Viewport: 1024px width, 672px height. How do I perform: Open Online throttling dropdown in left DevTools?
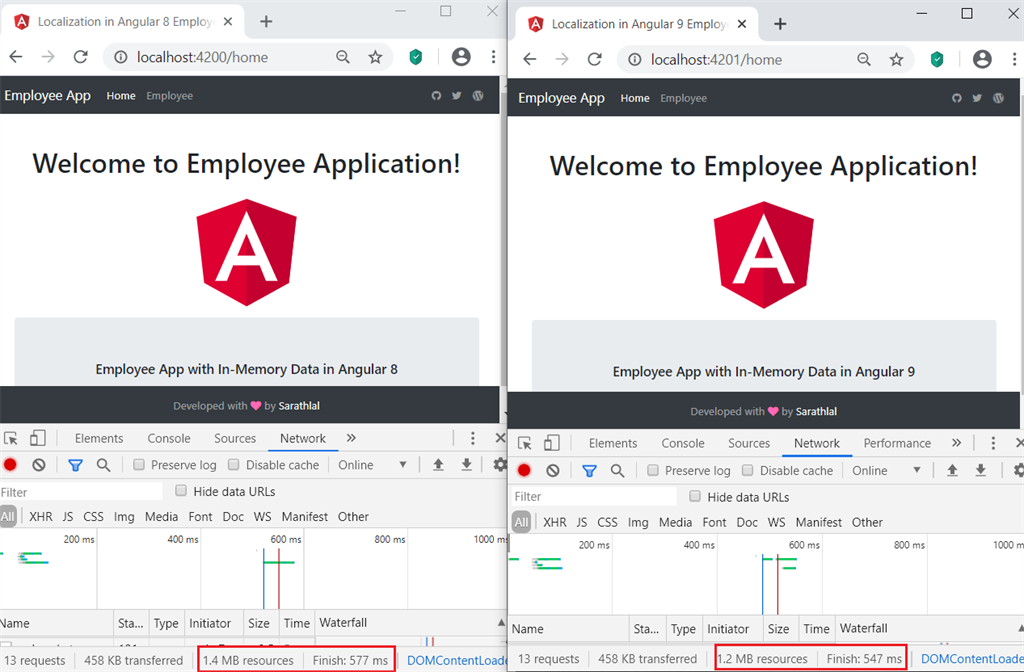point(372,465)
